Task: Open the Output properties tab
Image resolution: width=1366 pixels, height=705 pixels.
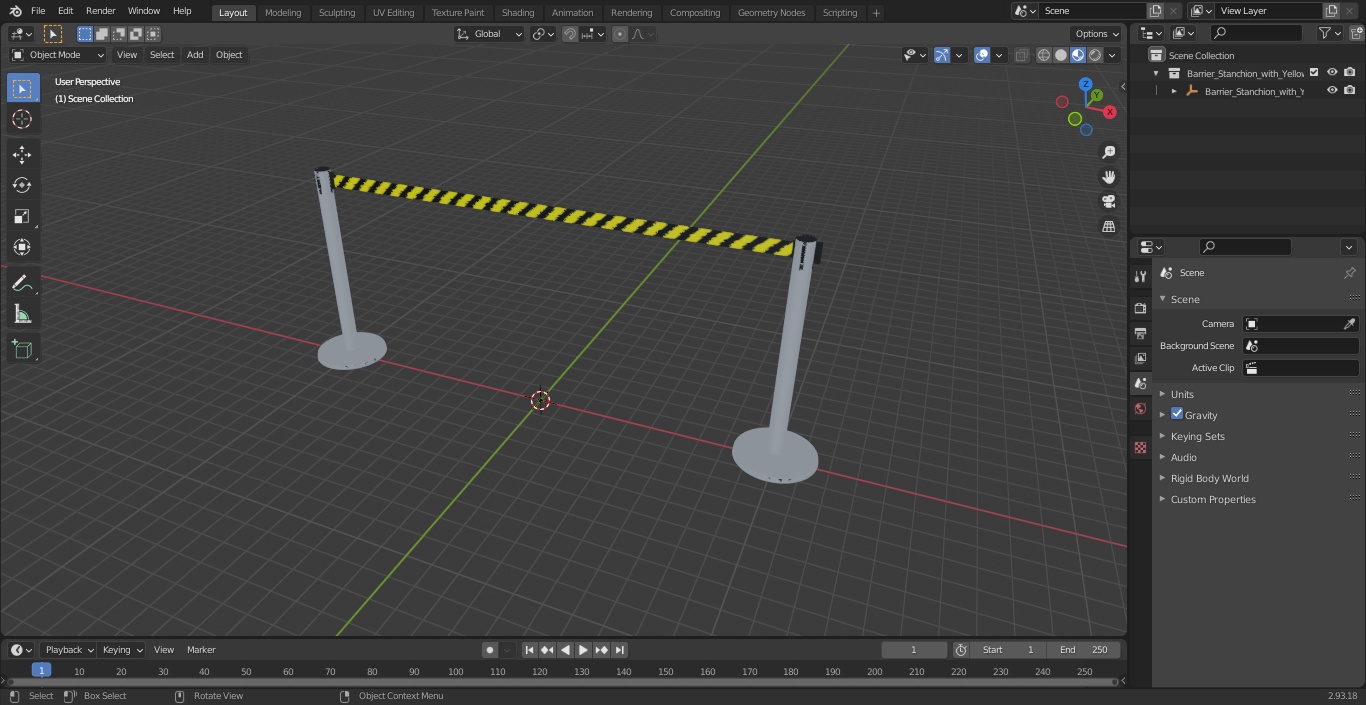Action: pos(1140,333)
